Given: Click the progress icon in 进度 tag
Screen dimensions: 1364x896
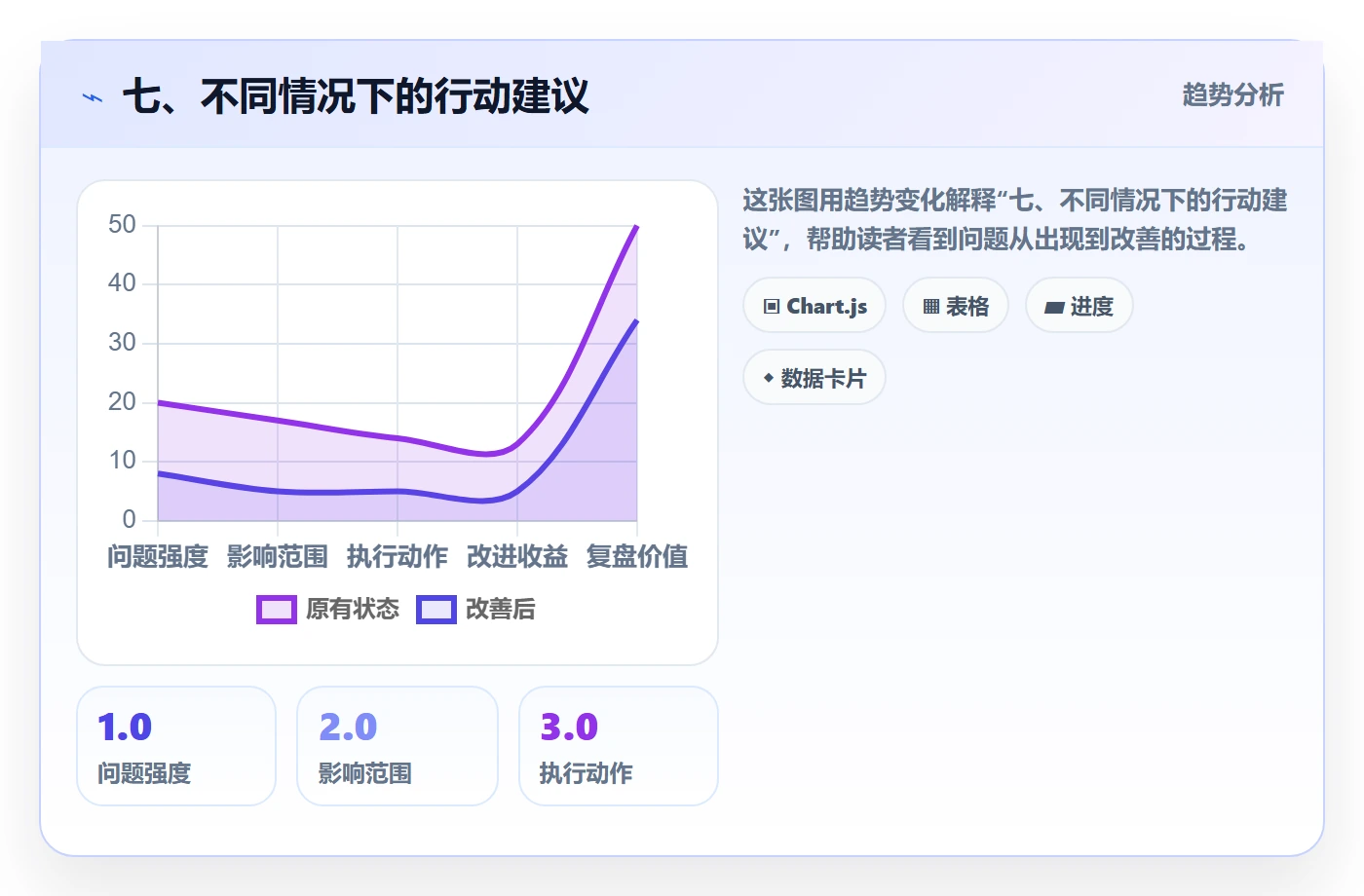Looking at the screenshot, I should coord(1054,308).
